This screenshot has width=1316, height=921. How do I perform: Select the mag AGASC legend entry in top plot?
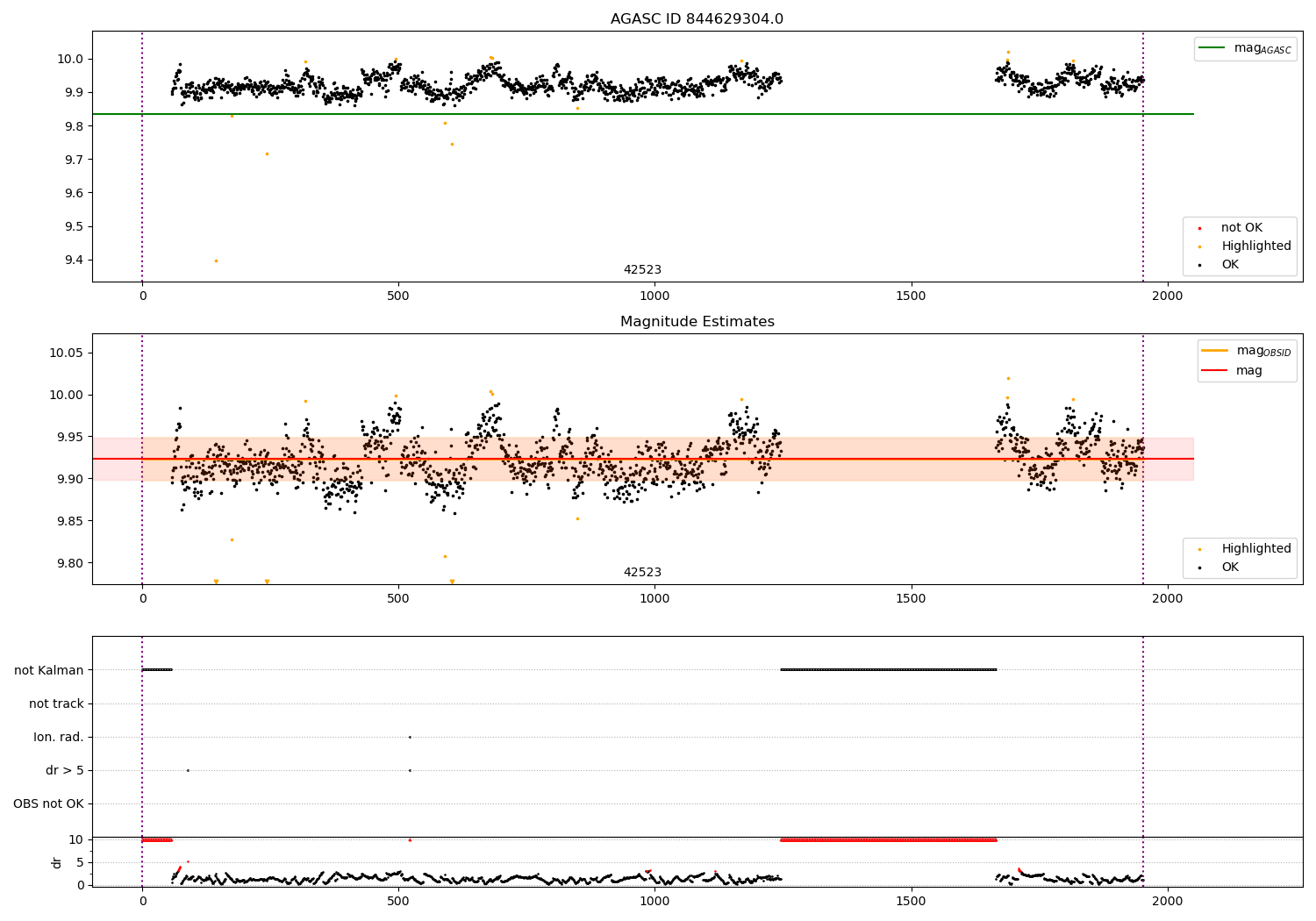tap(1245, 48)
